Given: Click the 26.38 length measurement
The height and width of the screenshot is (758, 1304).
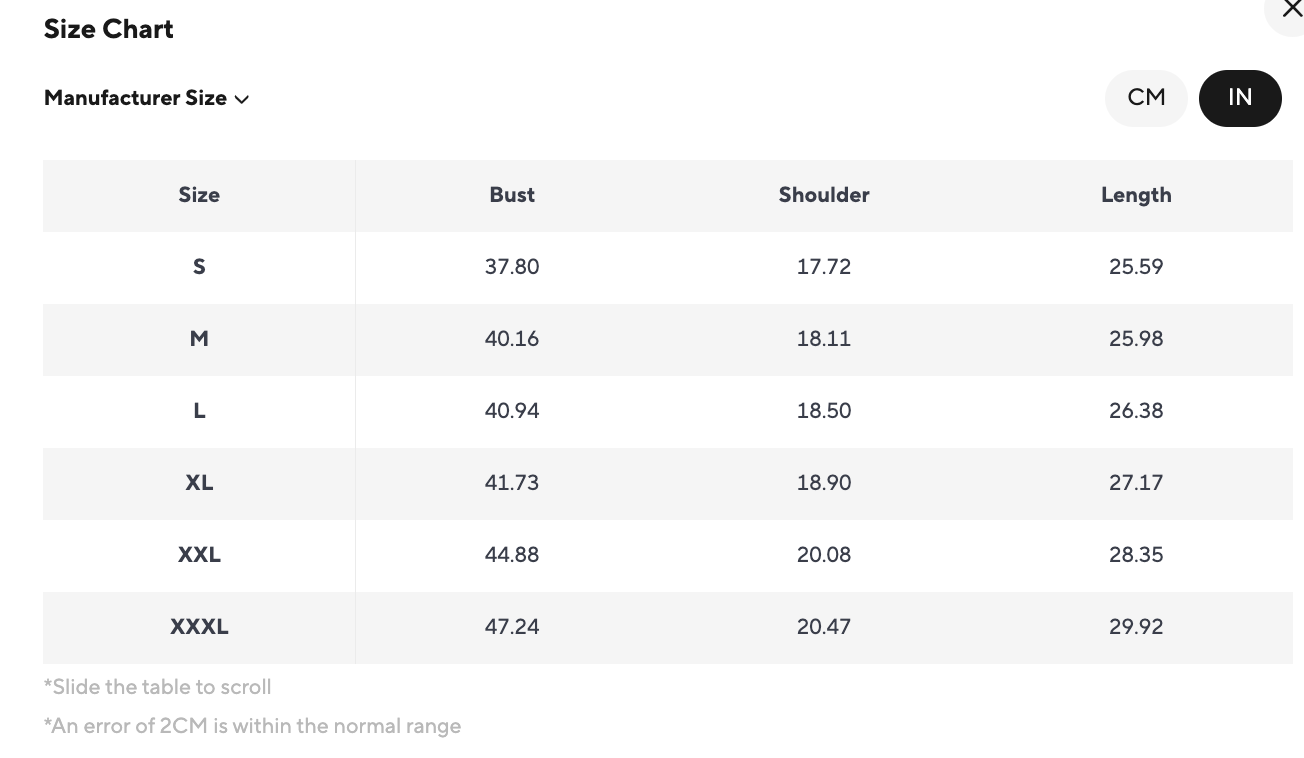Looking at the screenshot, I should coord(1136,411).
